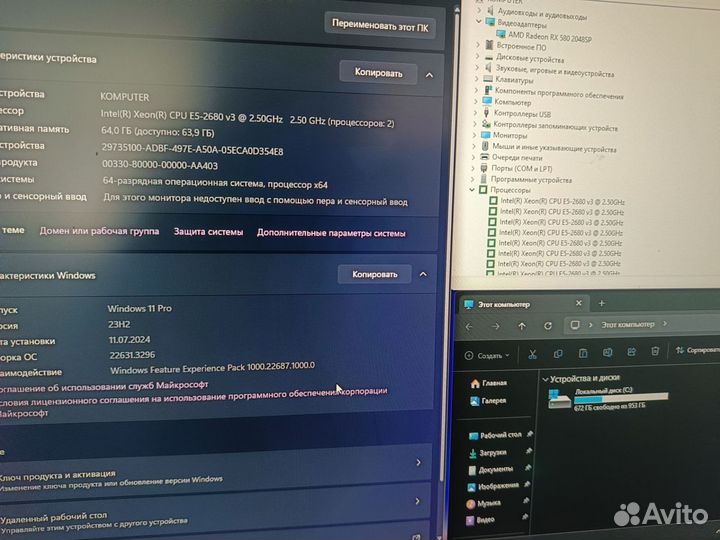Image resolution: width=720 pixels, height=540 pixels.
Task: Expand Дисковые устройства node
Action: (x=478, y=56)
